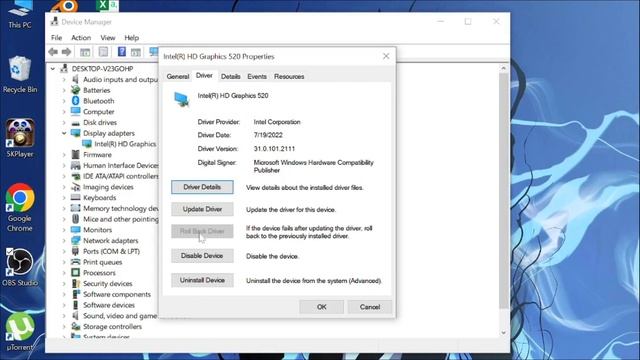Click the Intel Corporation provider text

277,122
